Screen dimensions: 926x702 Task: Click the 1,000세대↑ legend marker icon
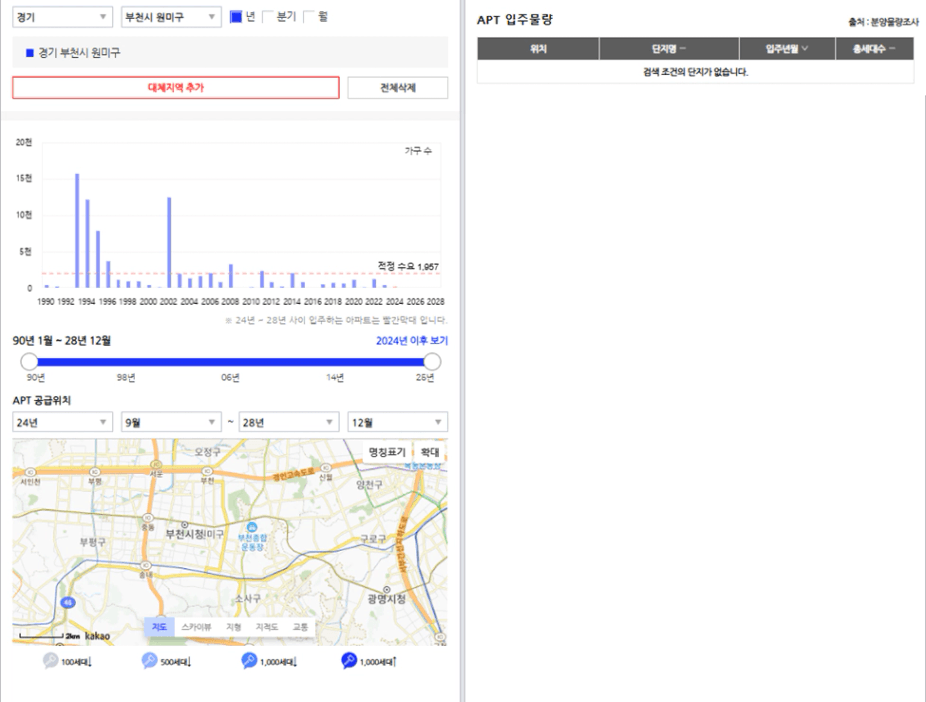(x=349, y=661)
